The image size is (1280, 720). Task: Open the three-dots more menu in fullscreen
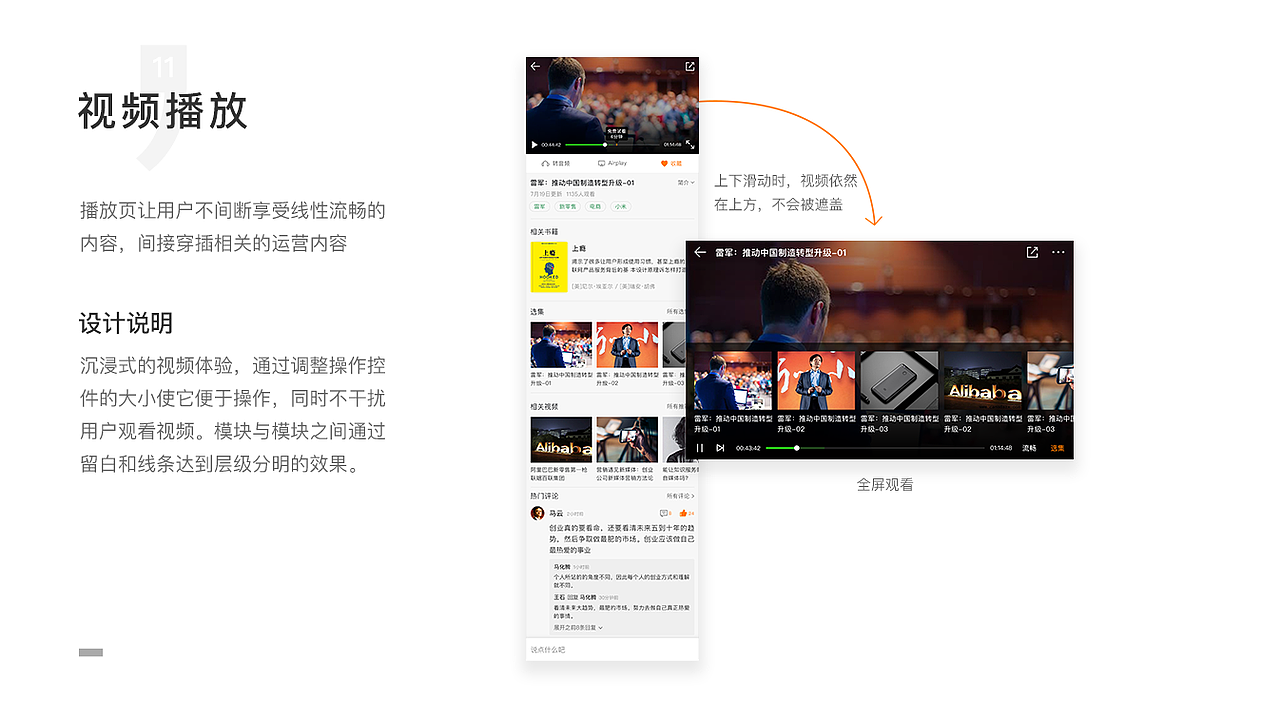(1058, 253)
